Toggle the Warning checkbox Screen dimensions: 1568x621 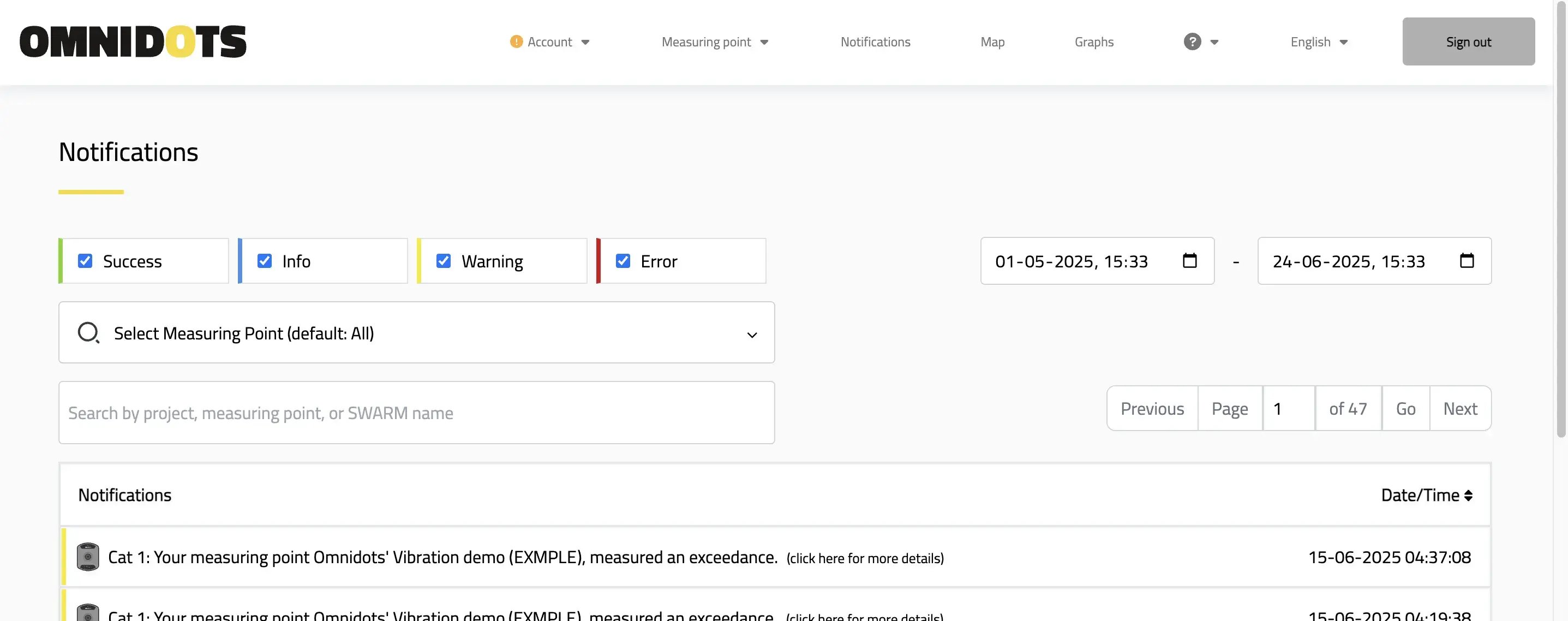click(444, 261)
